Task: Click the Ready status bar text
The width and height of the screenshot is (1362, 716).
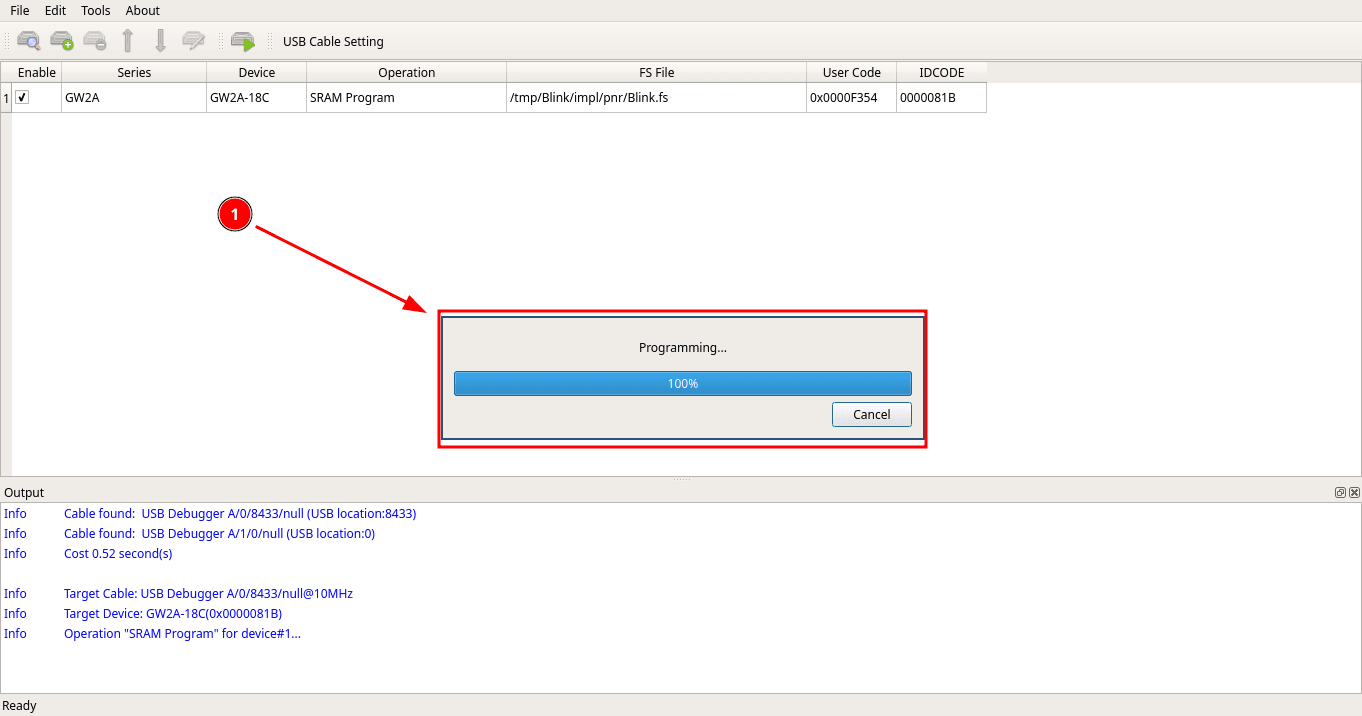Action: coord(19,705)
